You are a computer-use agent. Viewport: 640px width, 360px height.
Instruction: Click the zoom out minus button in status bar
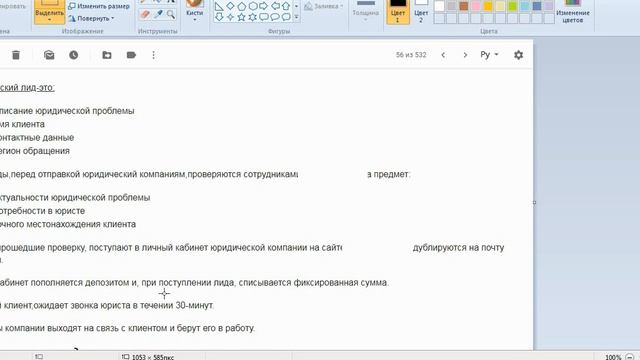pyautogui.click(x=630, y=357)
